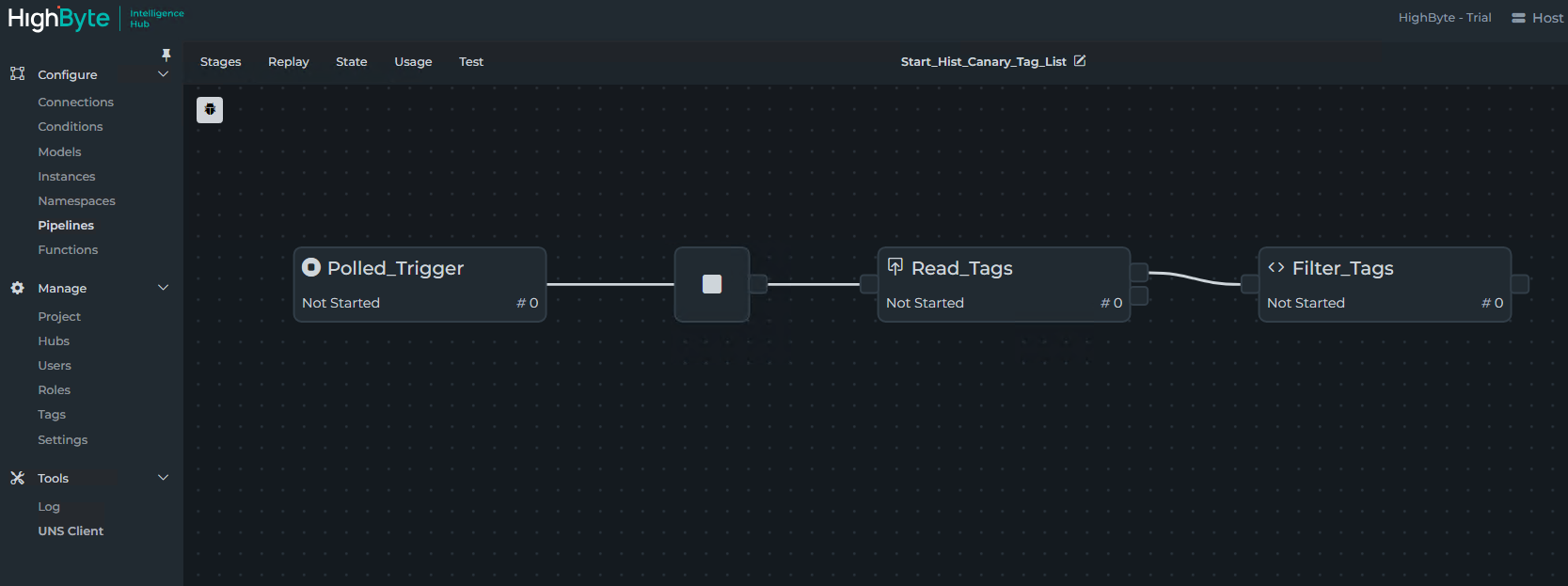Open the Host menu icon
This screenshot has height=586, width=1568.
point(1518,18)
